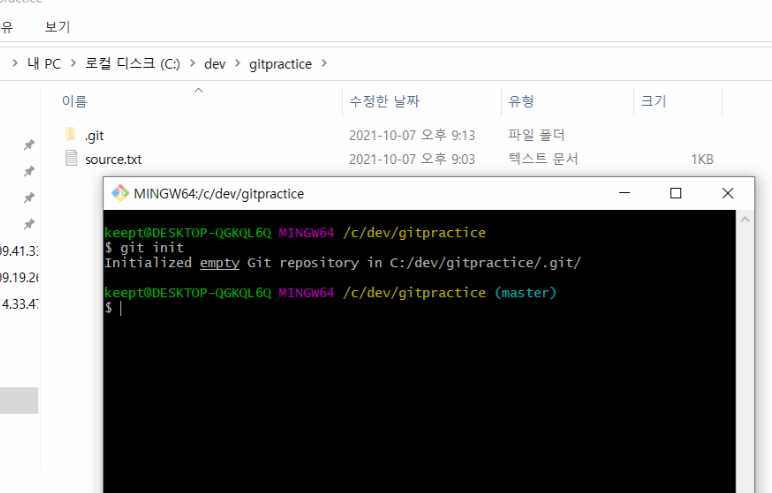Screen dimensions: 772x493
Task: Click the date 2021-10-07 오후 9:03
Action: click(412, 159)
